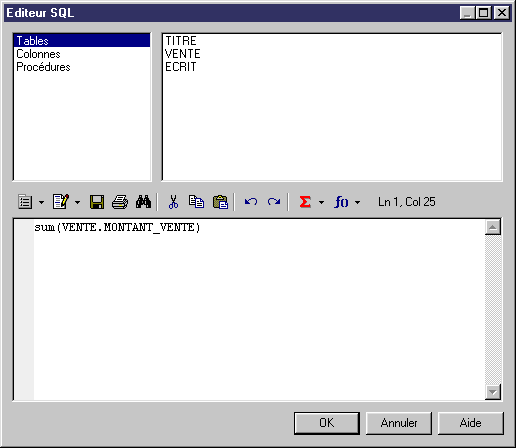
Task: Select Procédures in the left list
Action: pos(43,67)
